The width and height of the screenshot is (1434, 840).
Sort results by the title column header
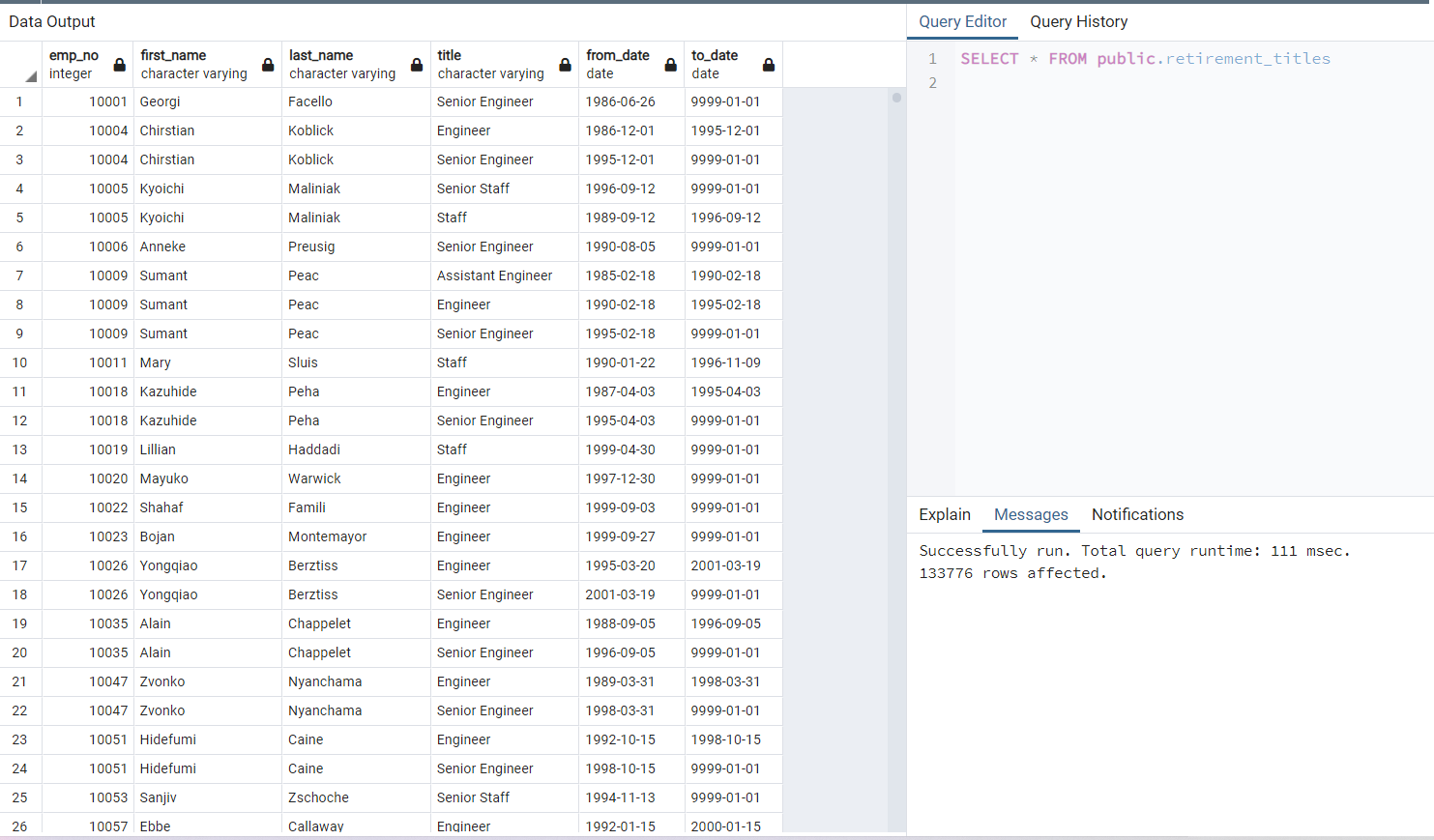point(451,55)
